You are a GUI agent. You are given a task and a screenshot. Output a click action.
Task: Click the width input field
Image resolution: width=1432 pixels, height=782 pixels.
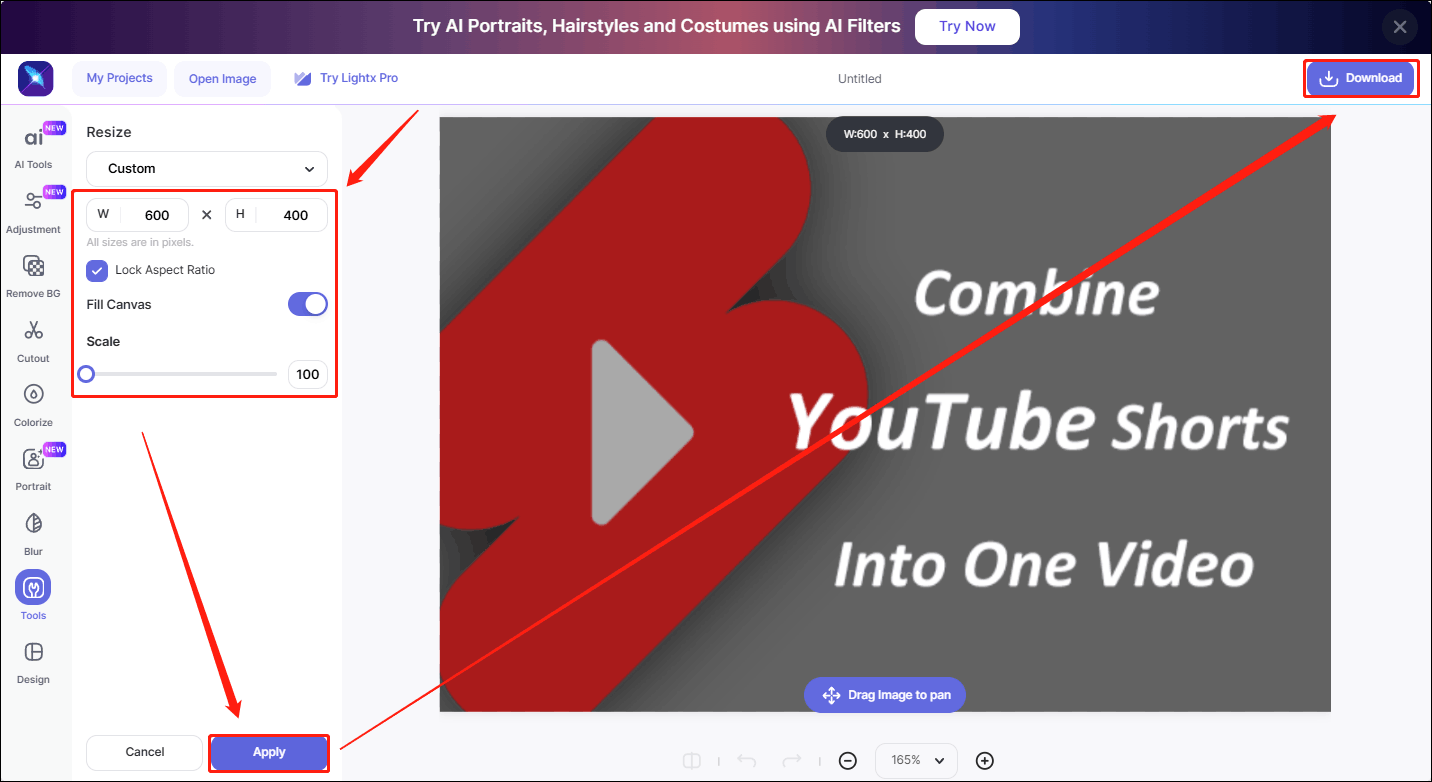(x=137, y=215)
